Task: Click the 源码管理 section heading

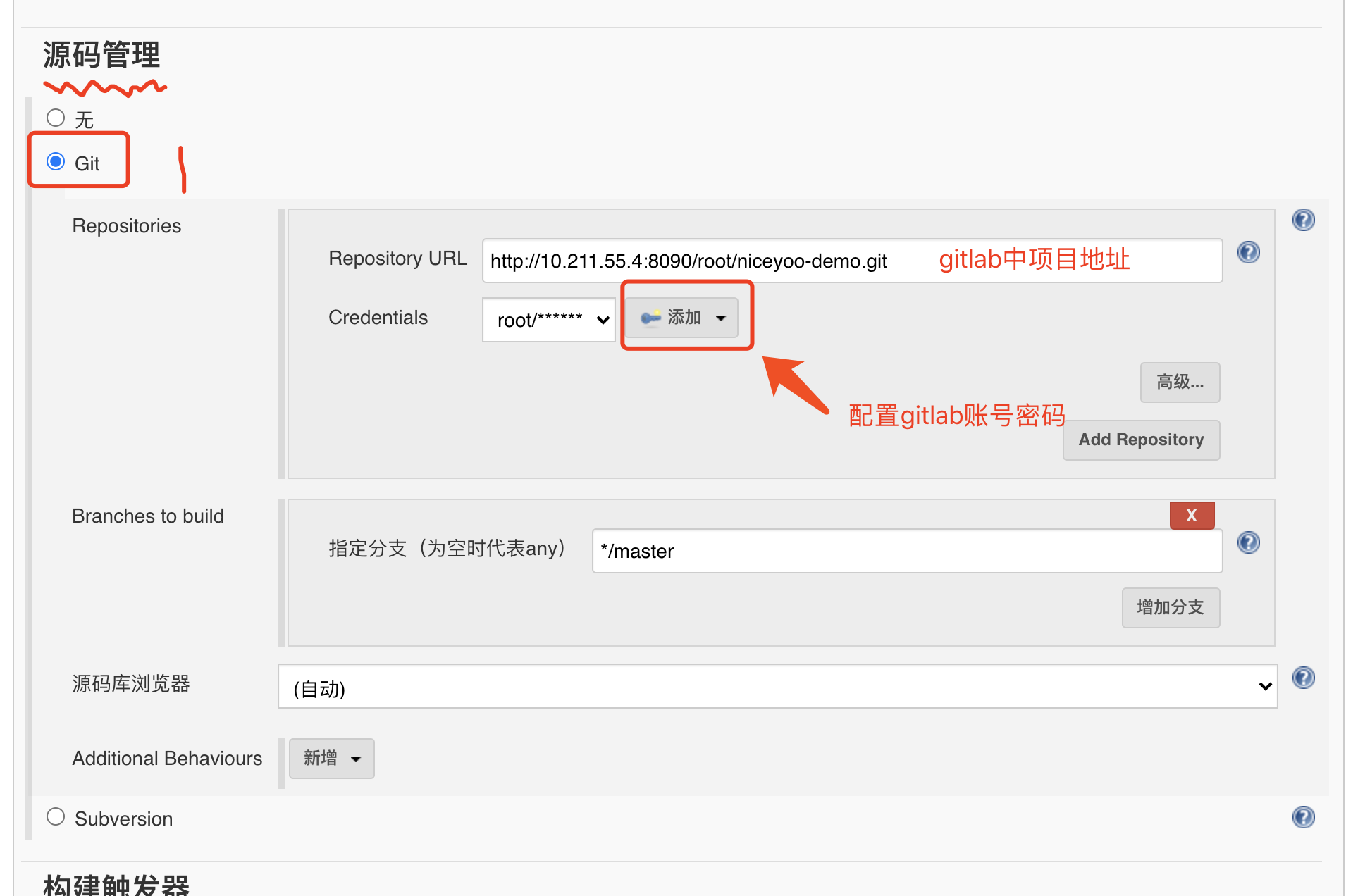Action: pos(101,55)
